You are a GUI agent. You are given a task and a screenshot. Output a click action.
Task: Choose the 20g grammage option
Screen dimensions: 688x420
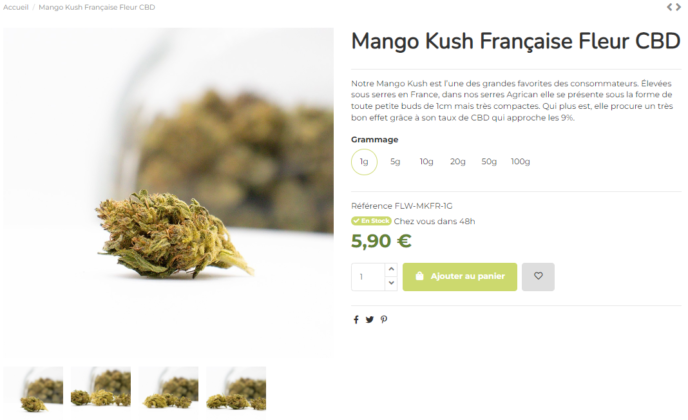coord(458,162)
